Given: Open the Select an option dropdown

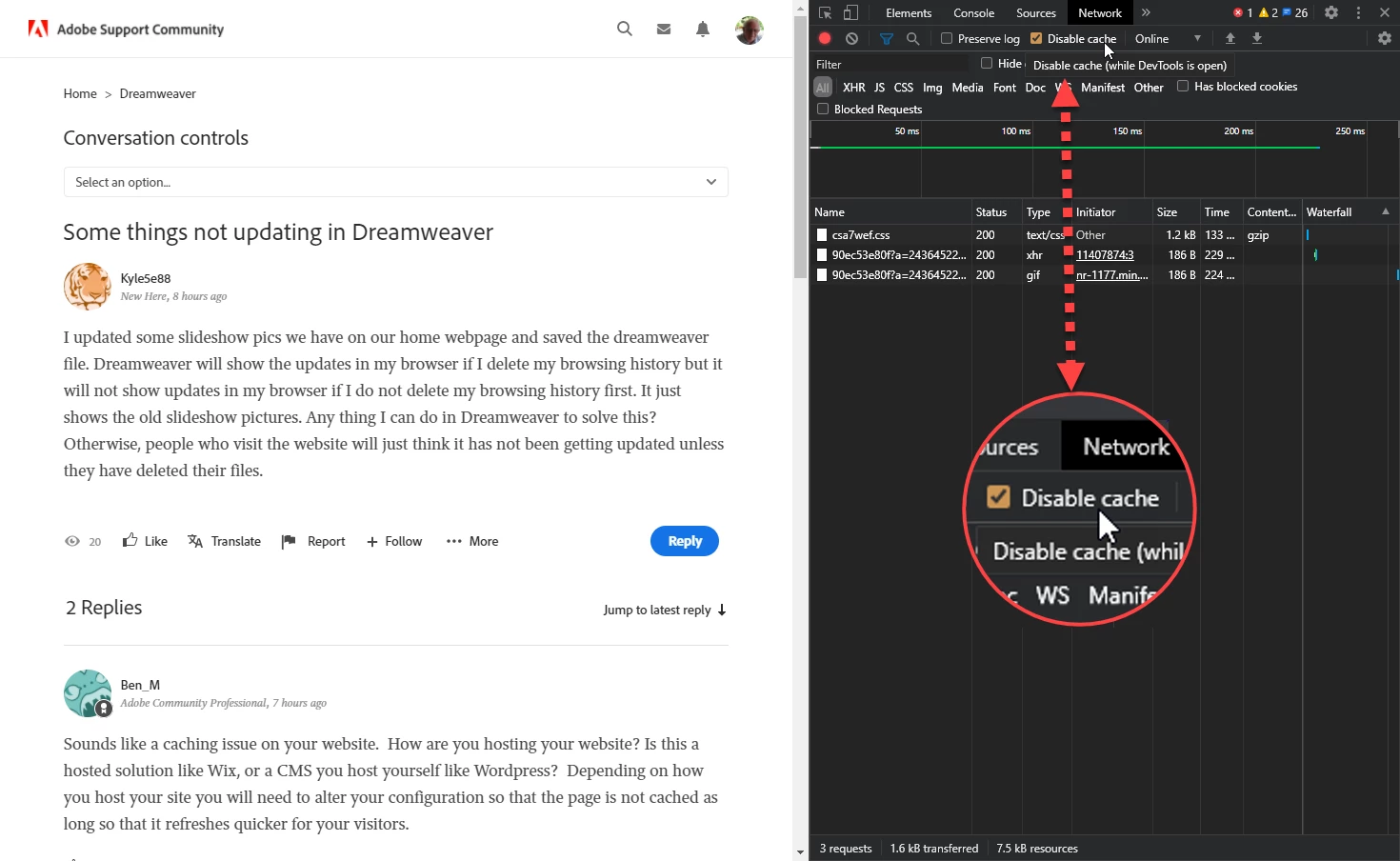Looking at the screenshot, I should 396,182.
